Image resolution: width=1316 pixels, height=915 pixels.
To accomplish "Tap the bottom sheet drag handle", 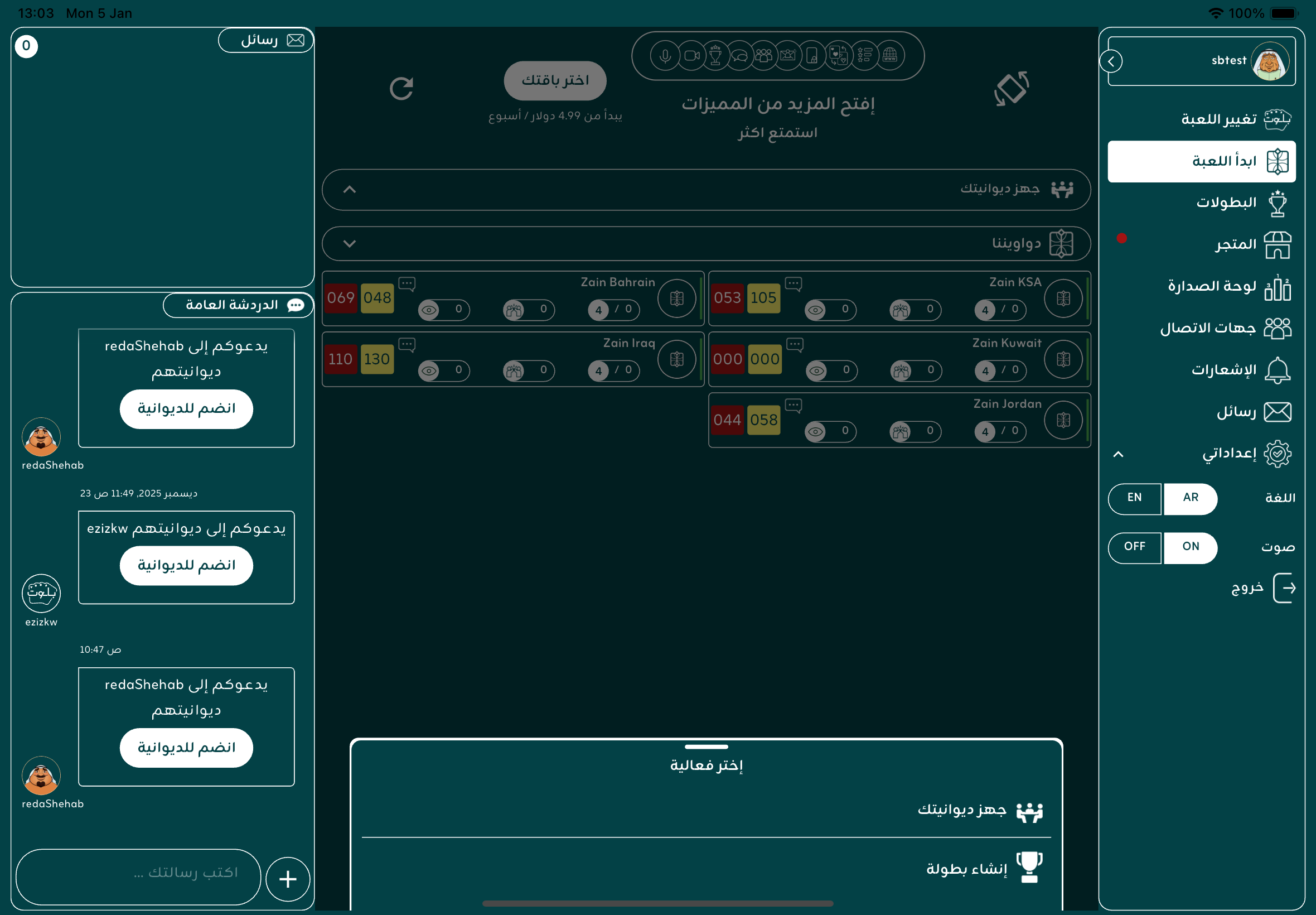I will (x=706, y=747).
